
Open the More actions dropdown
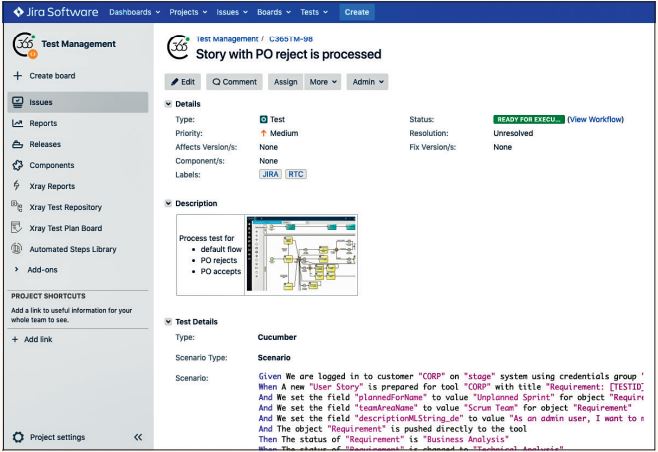pyautogui.click(x=322, y=82)
